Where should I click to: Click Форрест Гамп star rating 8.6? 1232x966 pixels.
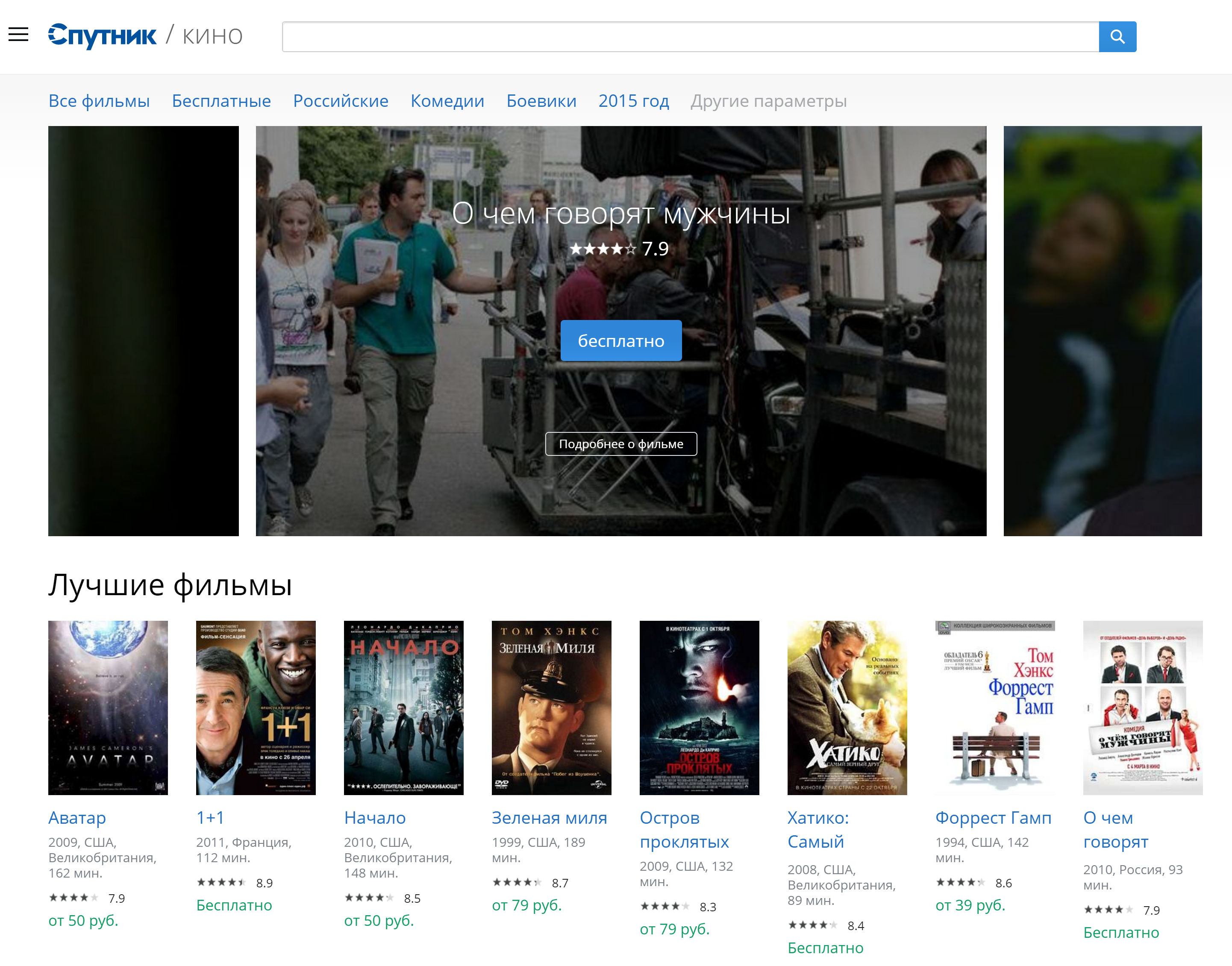point(973,883)
